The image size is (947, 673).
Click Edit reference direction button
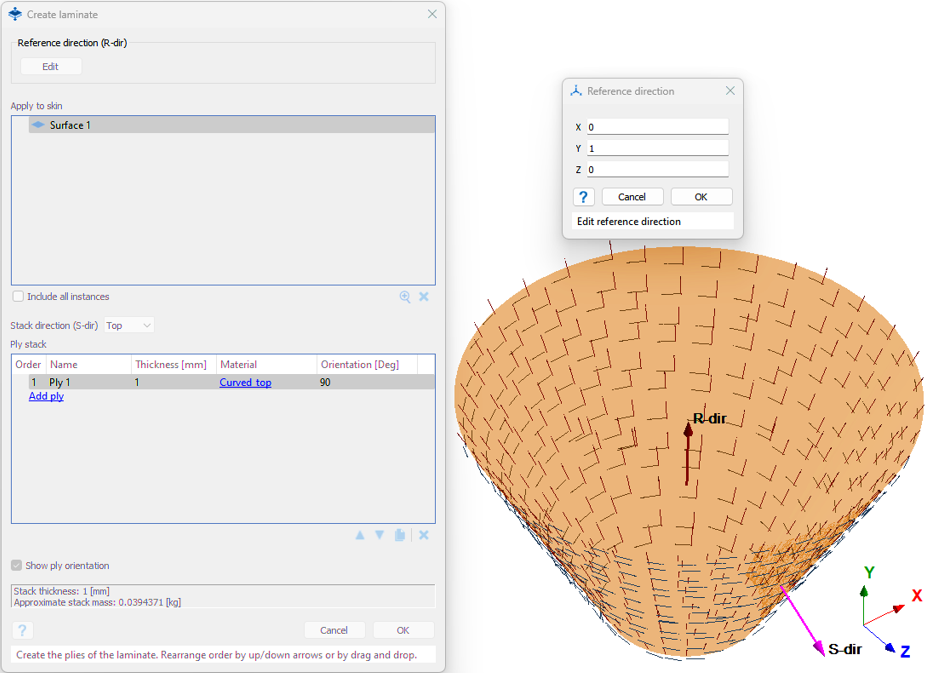tap(50, 67)
